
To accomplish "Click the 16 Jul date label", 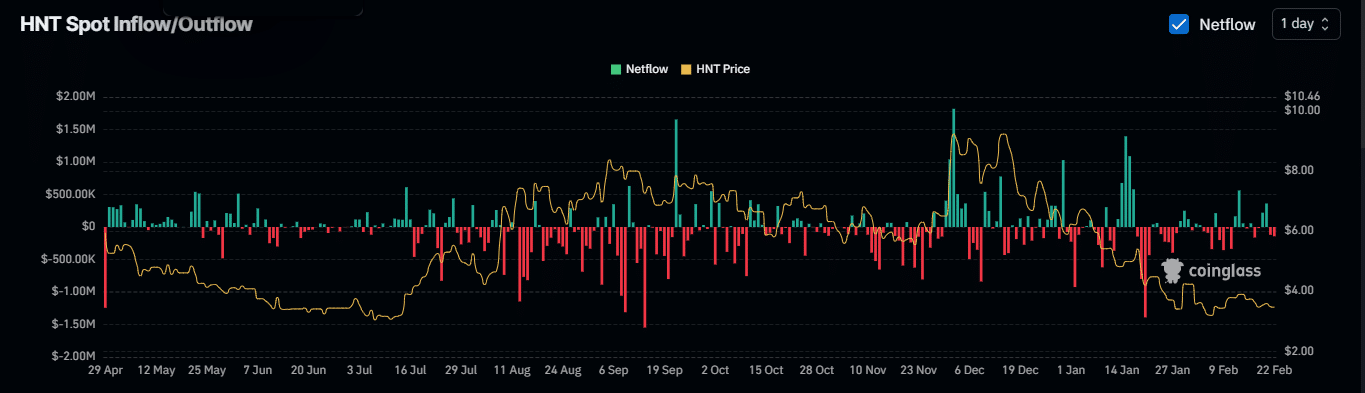I will (410, 370).
